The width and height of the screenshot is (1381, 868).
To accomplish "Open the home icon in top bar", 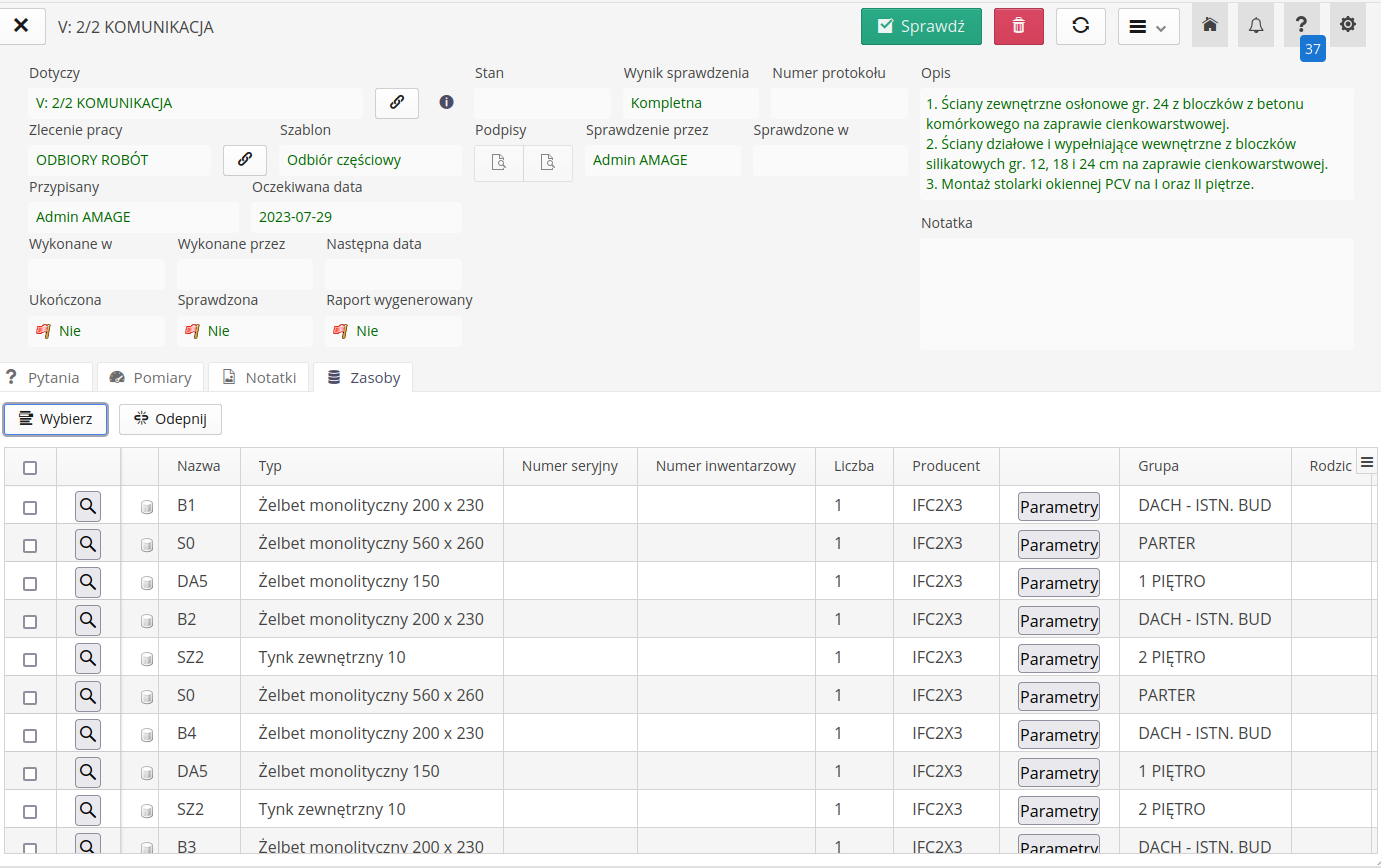I will (x=1210, y=25).
